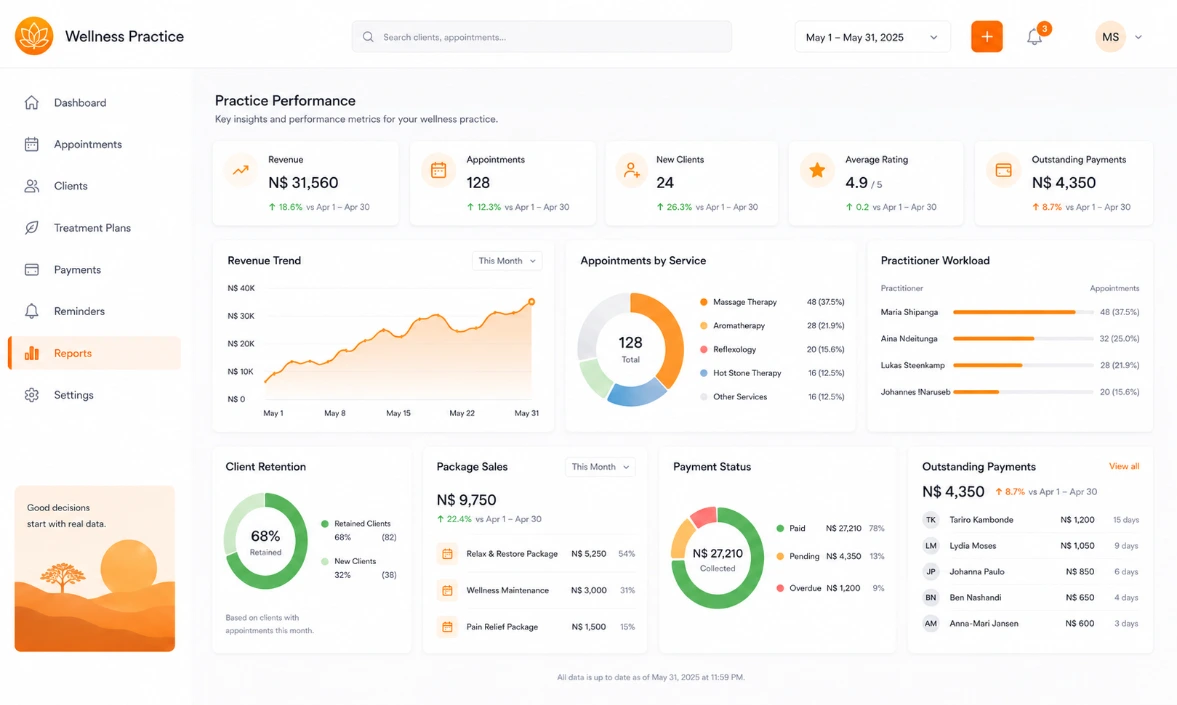The width and height of the screenshot is (1177, 705).
Task: Click the New Clients person-plus icon
Action: click(x=632, y=170)
